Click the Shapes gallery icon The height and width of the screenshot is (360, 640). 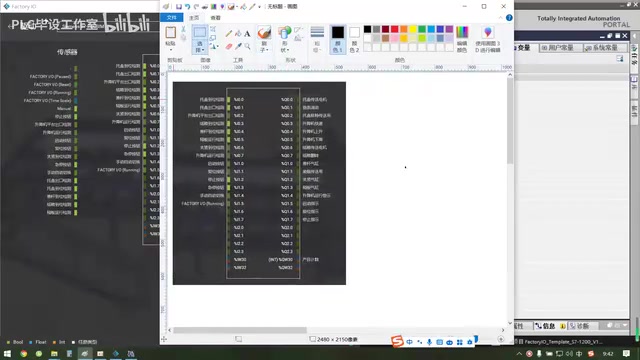click(284, 32)
